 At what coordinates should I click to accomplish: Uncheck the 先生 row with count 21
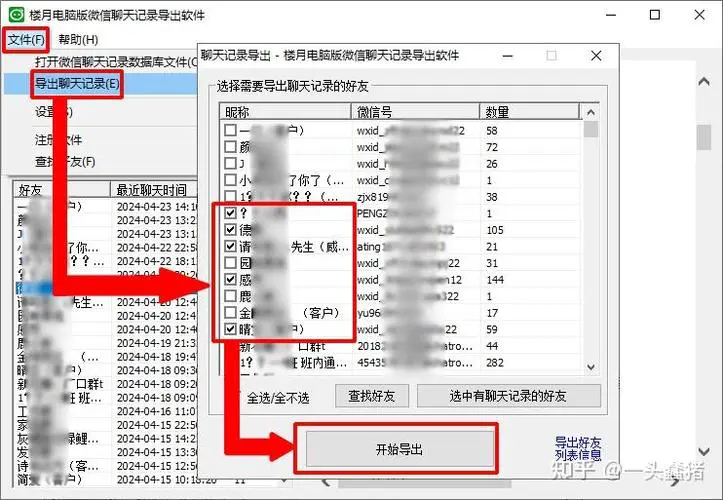230,246
